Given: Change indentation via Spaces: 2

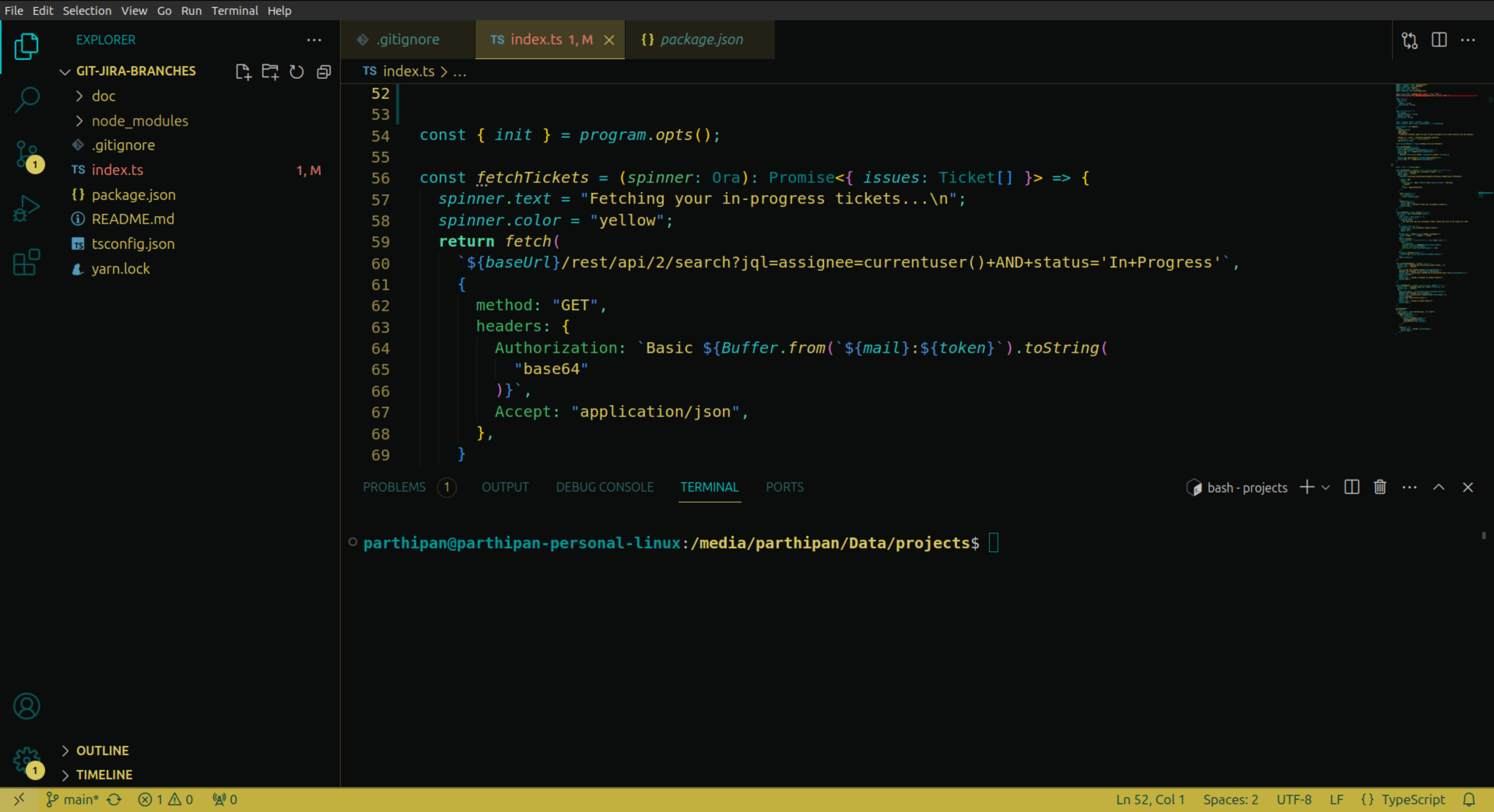Looking at the screenshot, I should 1230,800.
